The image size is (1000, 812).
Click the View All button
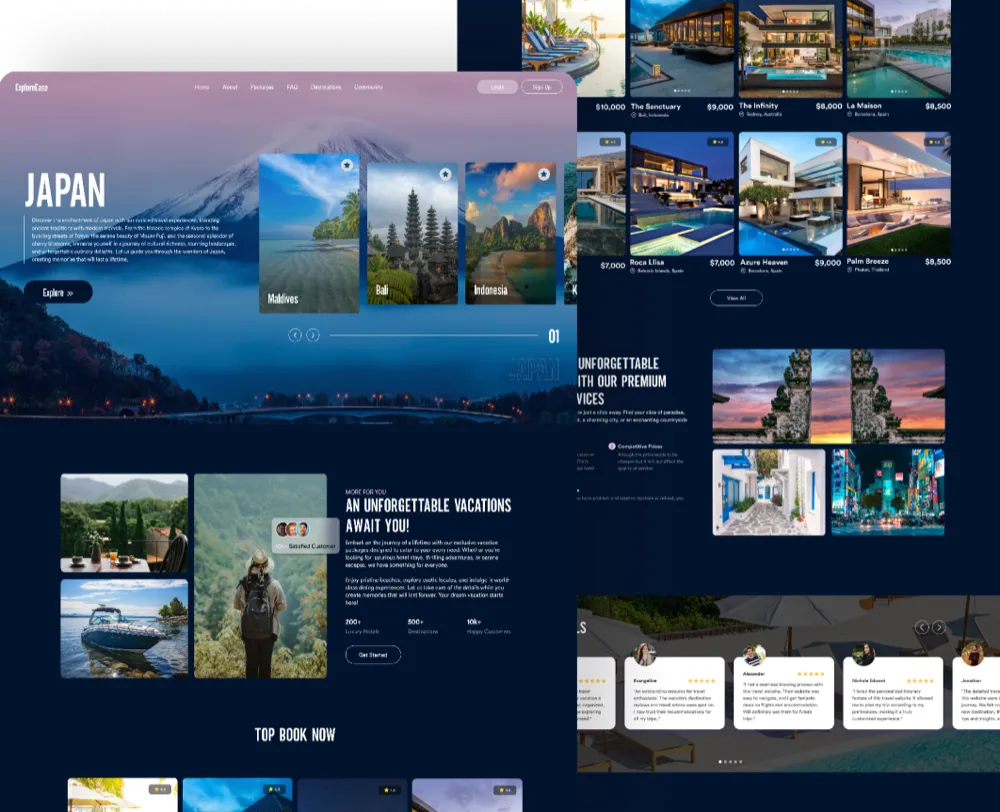coord(736,298)
